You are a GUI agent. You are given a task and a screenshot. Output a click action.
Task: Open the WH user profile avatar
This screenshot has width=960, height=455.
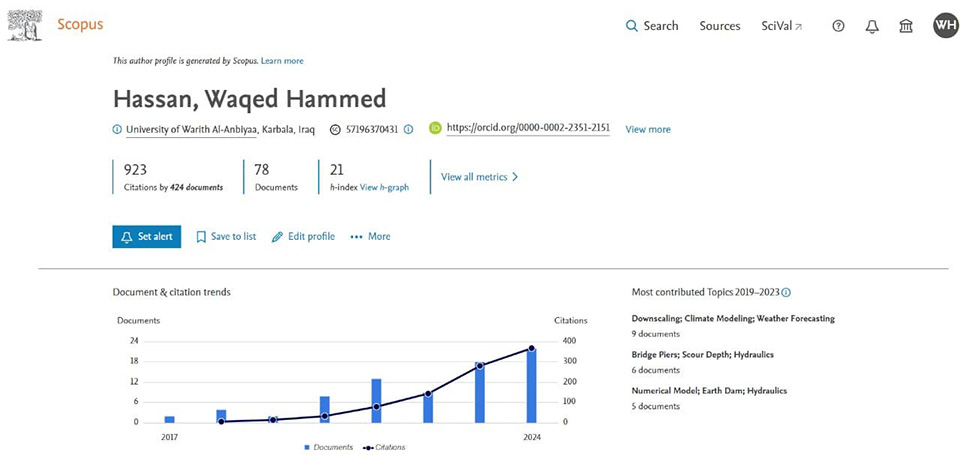[x=945, y=26]
